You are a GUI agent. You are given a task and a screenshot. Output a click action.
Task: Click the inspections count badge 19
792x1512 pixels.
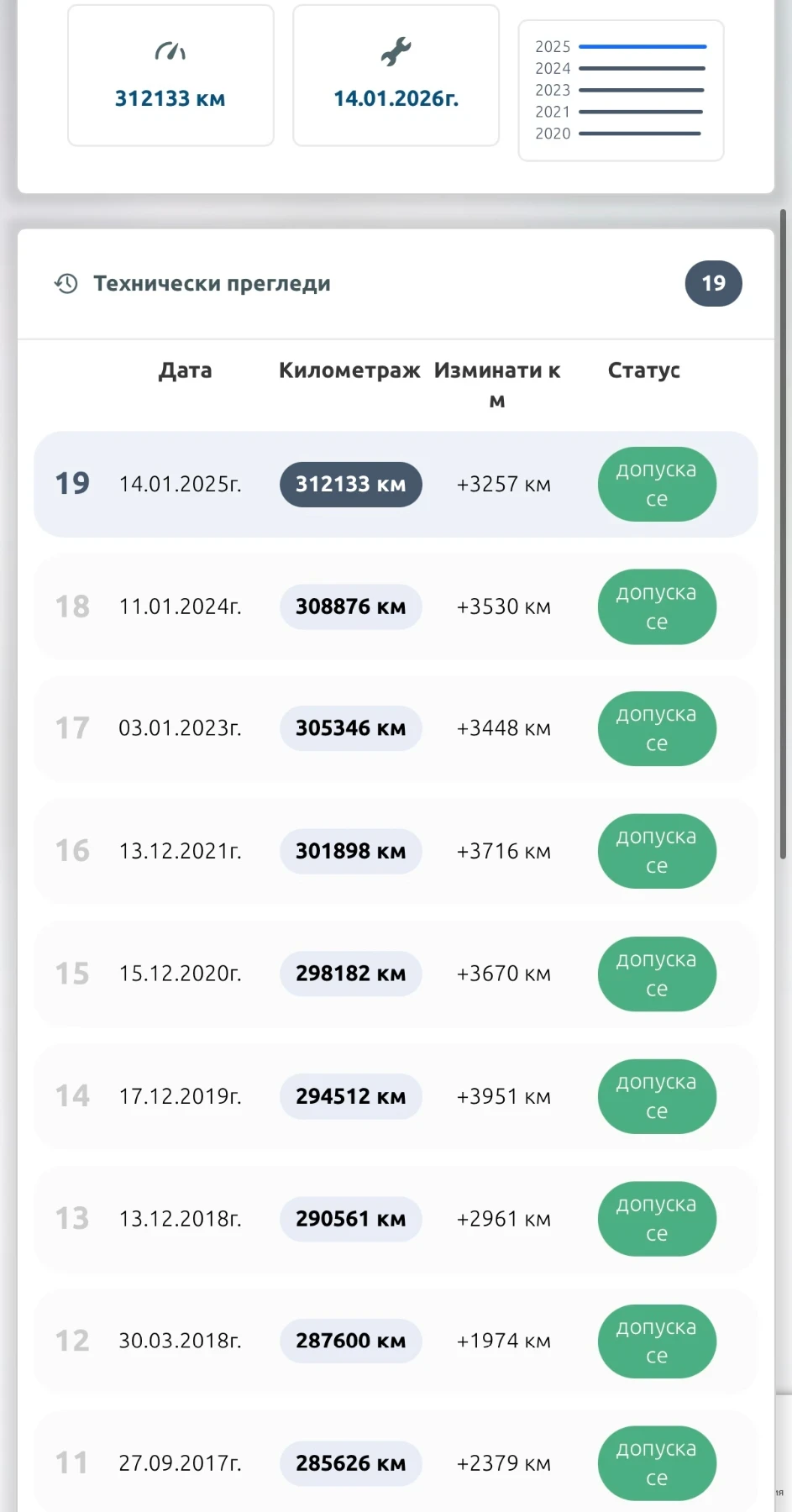(x=713, y=284)
